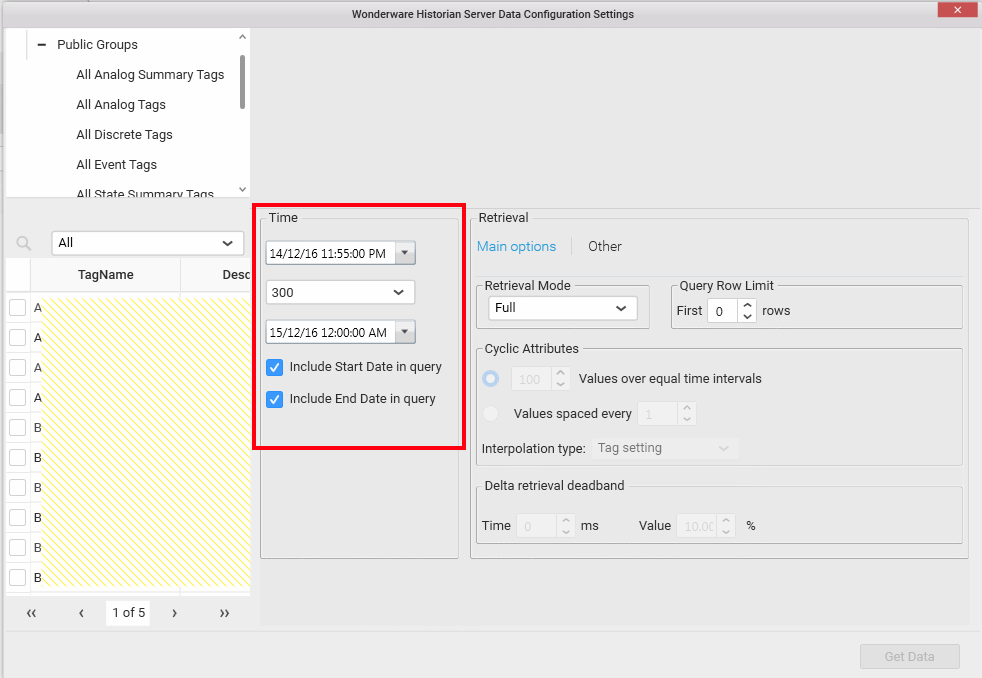
Task: Close the Data Configuration Settings dialog
Action: click(x=958, y=10)
